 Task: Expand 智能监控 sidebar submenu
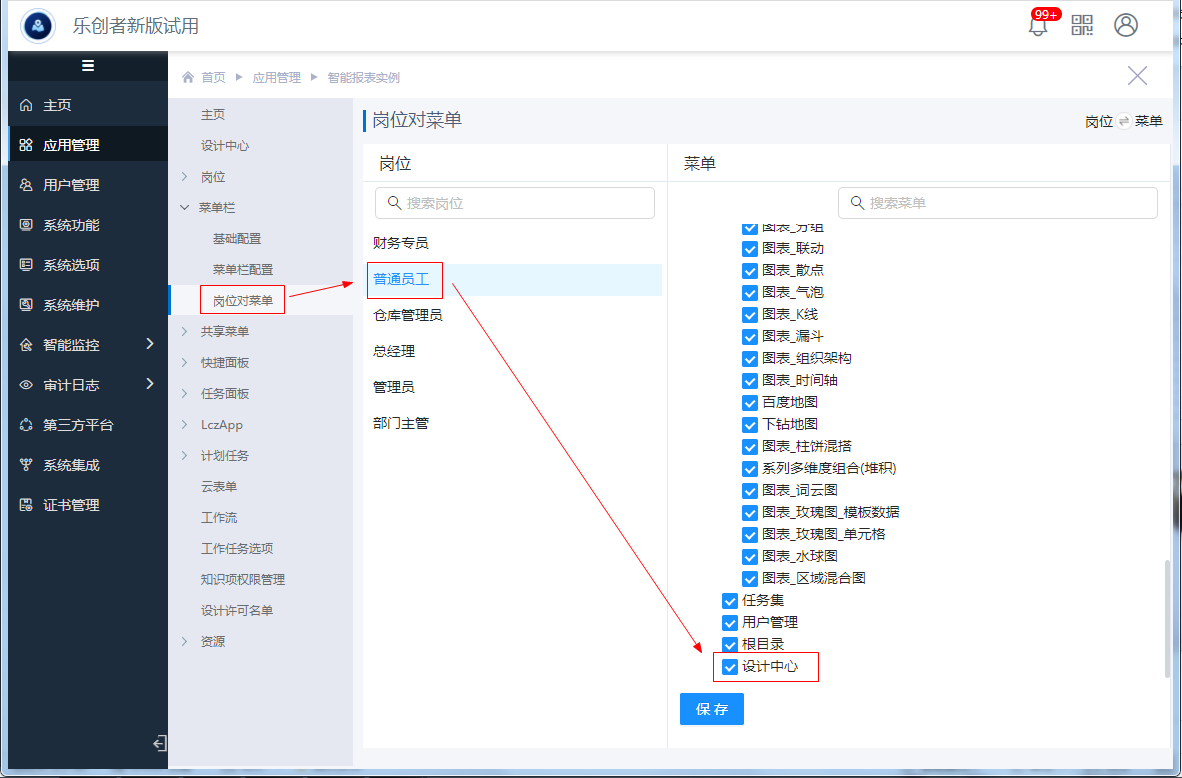(x=149, y=345)
